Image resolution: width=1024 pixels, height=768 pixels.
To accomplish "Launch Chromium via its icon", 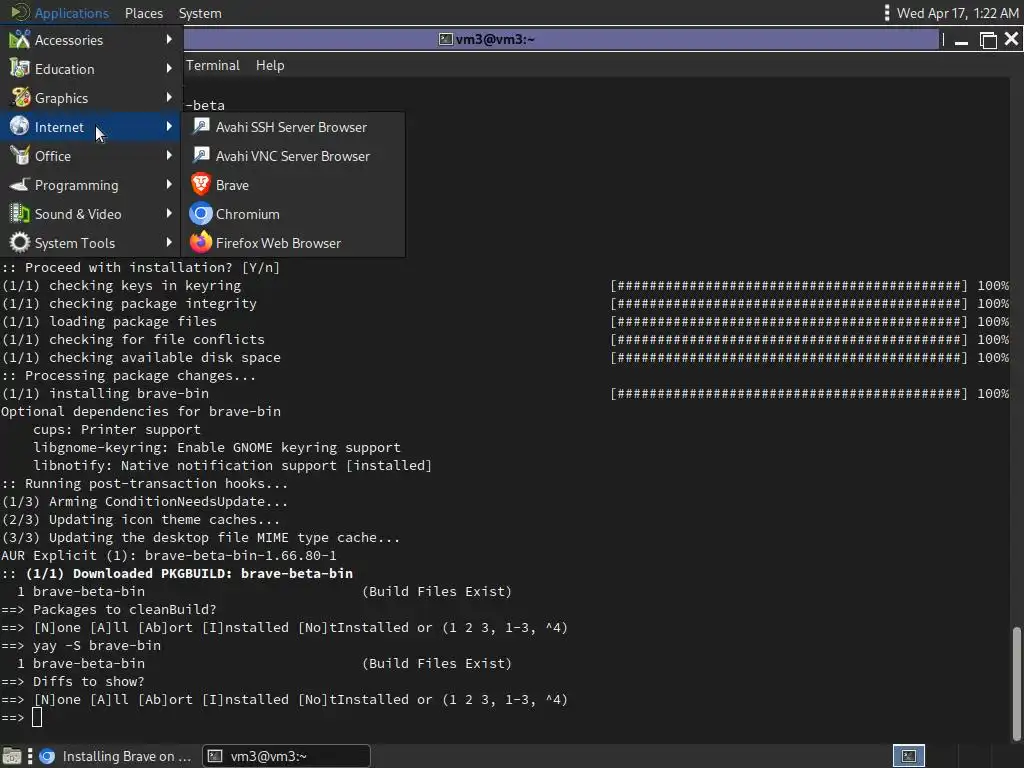I will (x=200, y=214).
